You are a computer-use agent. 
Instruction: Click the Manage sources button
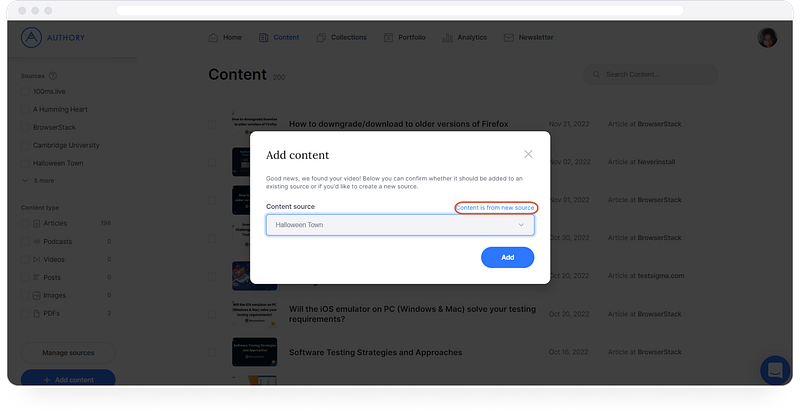(x=68, y=353)
